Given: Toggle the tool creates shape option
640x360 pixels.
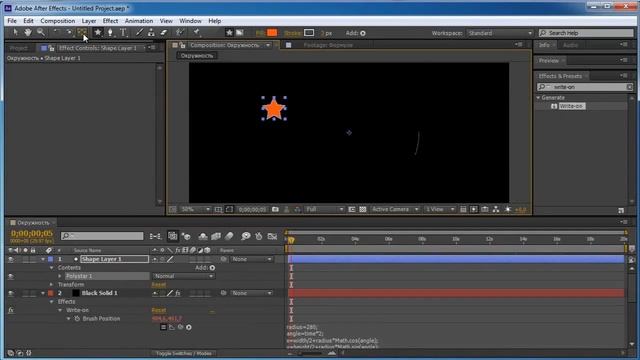Looking at the screenshot, I should (x=229, y=33).
